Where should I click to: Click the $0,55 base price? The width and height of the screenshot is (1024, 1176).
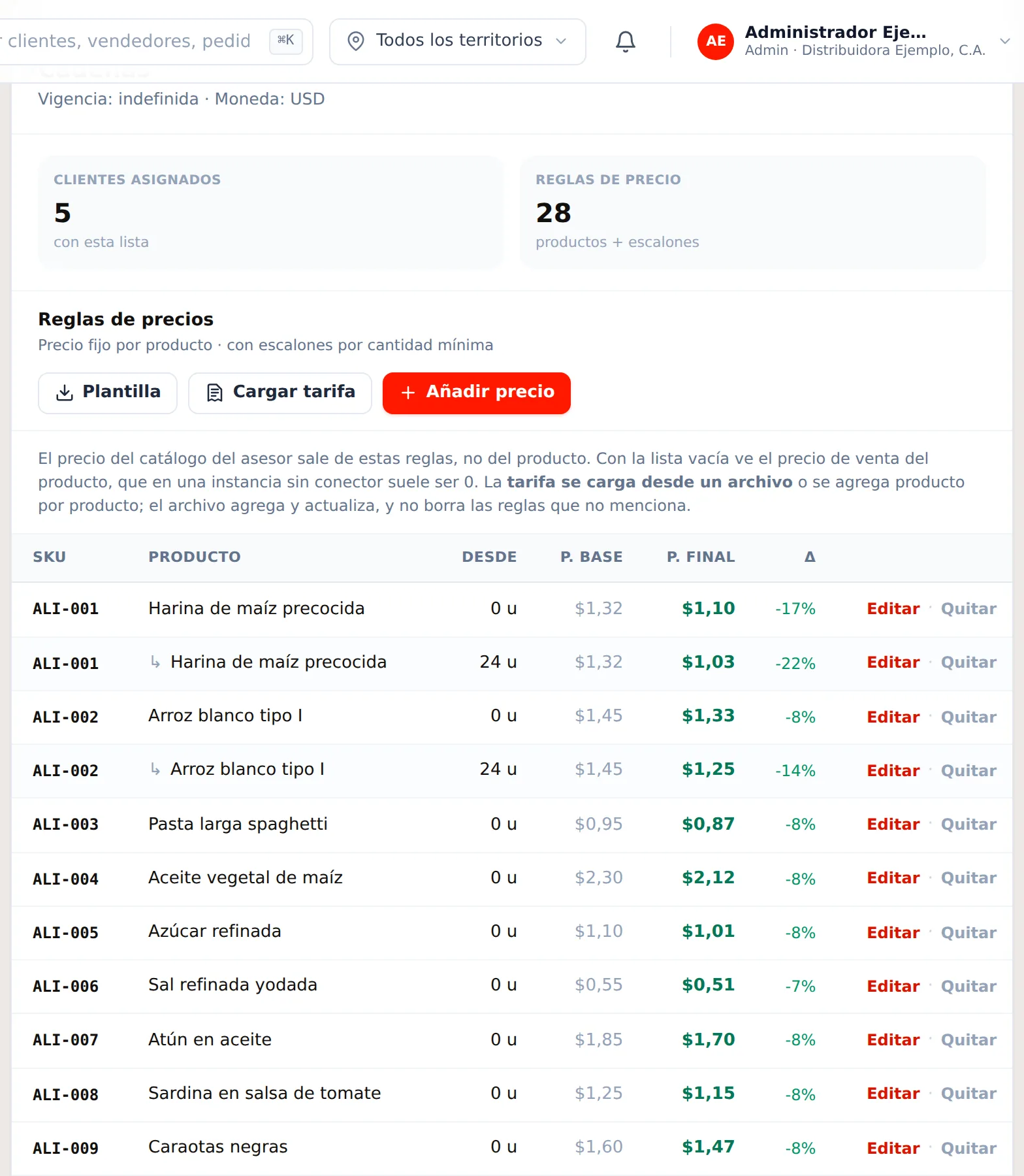(x=599, y=985)
